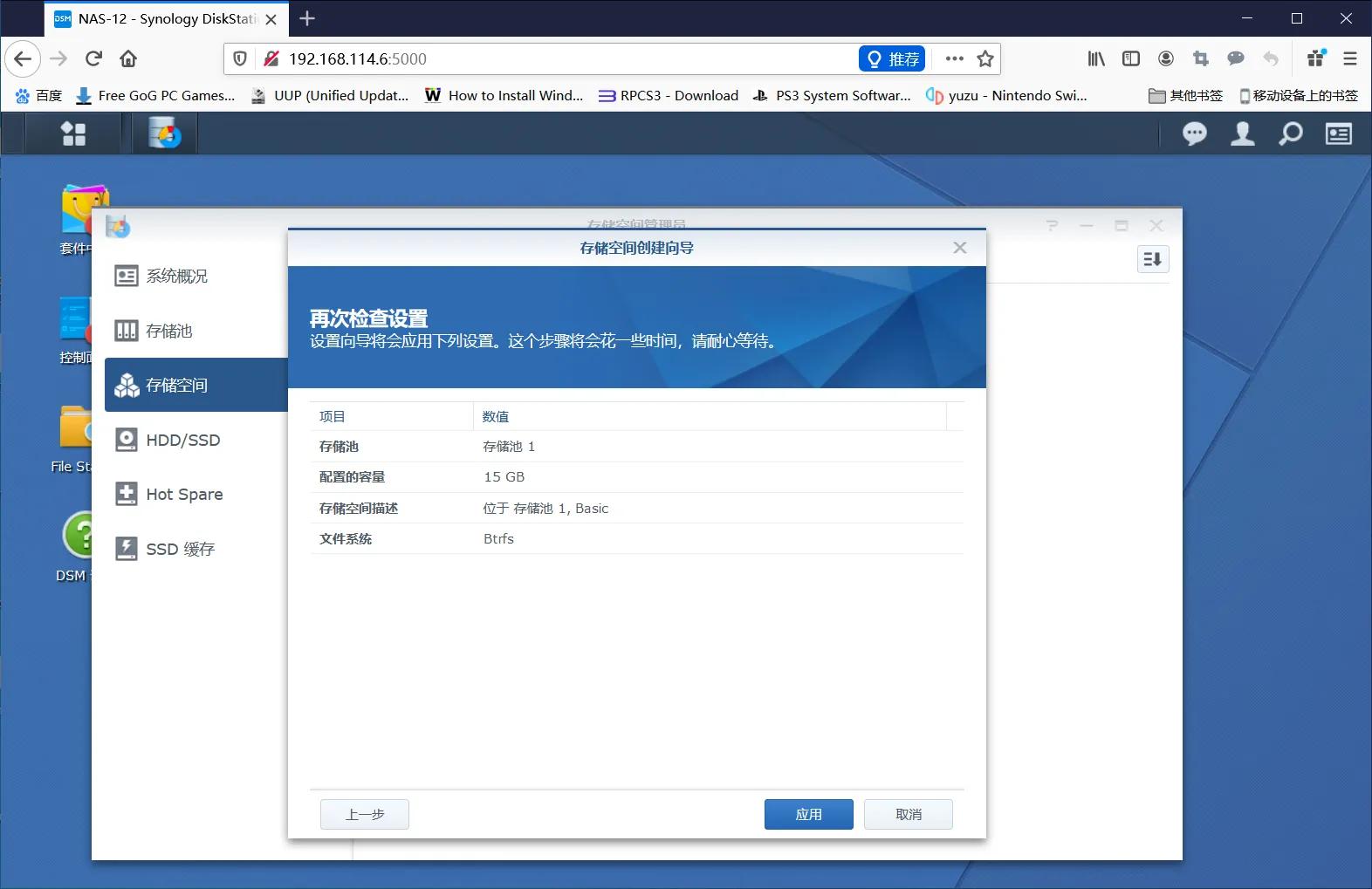Open Firefox hamburger menu
Viewport: 1372px width, 889px height.
click(1350, 58)
